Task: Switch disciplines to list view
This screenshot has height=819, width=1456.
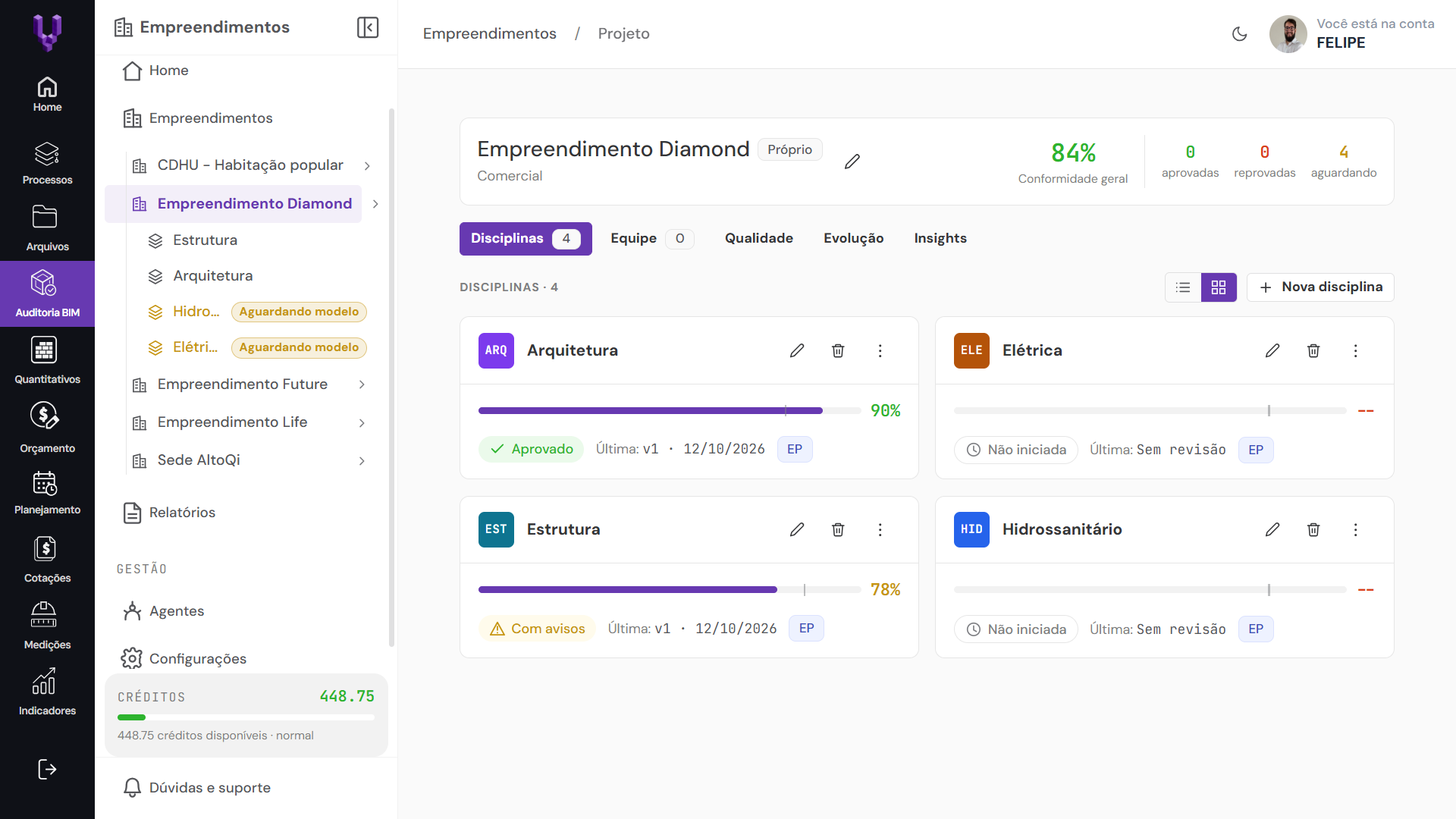Action: click(1183, 287)
